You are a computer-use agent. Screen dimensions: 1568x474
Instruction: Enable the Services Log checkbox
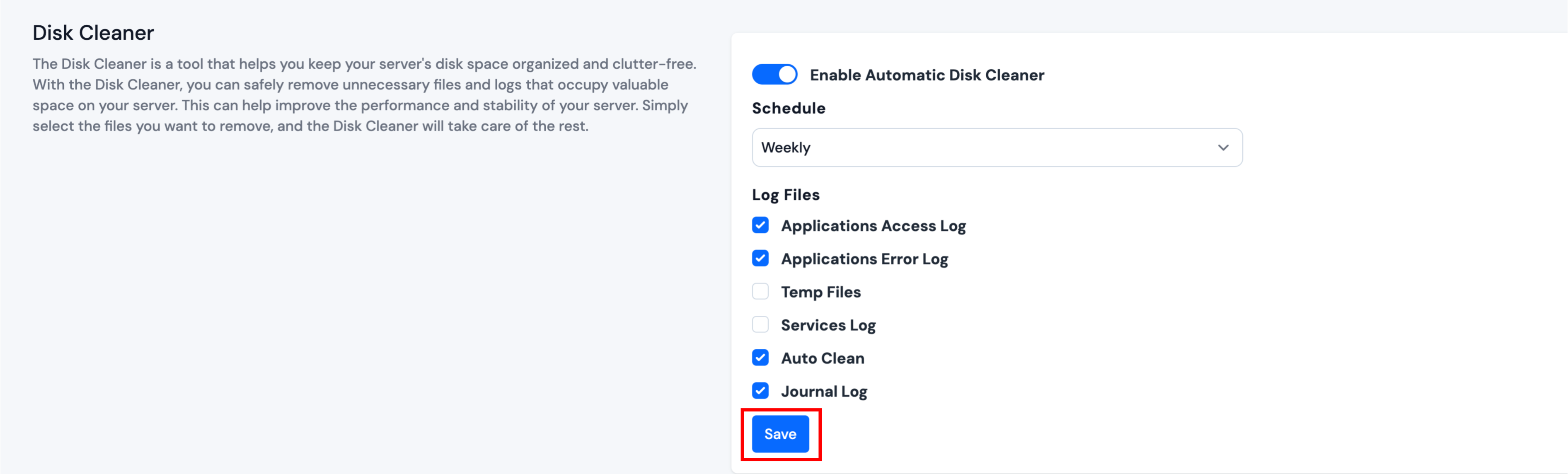point(760,324)
